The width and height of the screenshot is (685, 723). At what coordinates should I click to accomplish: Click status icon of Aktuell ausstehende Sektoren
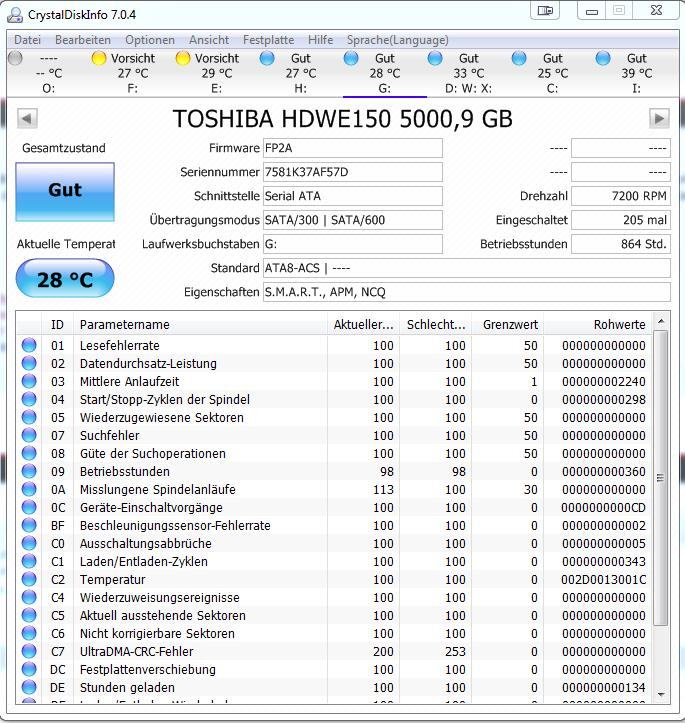pyautogui.click(x=29, y=615)
